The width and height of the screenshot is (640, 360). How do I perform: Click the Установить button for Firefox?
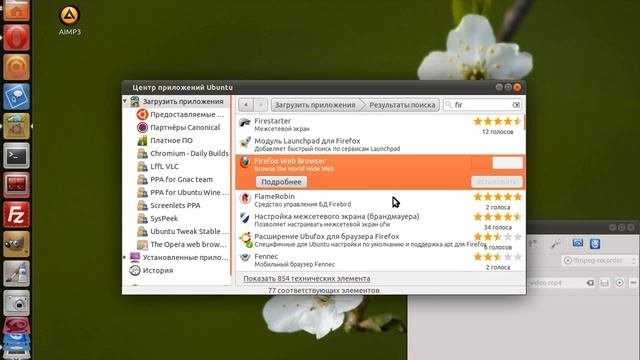[497, 182]
